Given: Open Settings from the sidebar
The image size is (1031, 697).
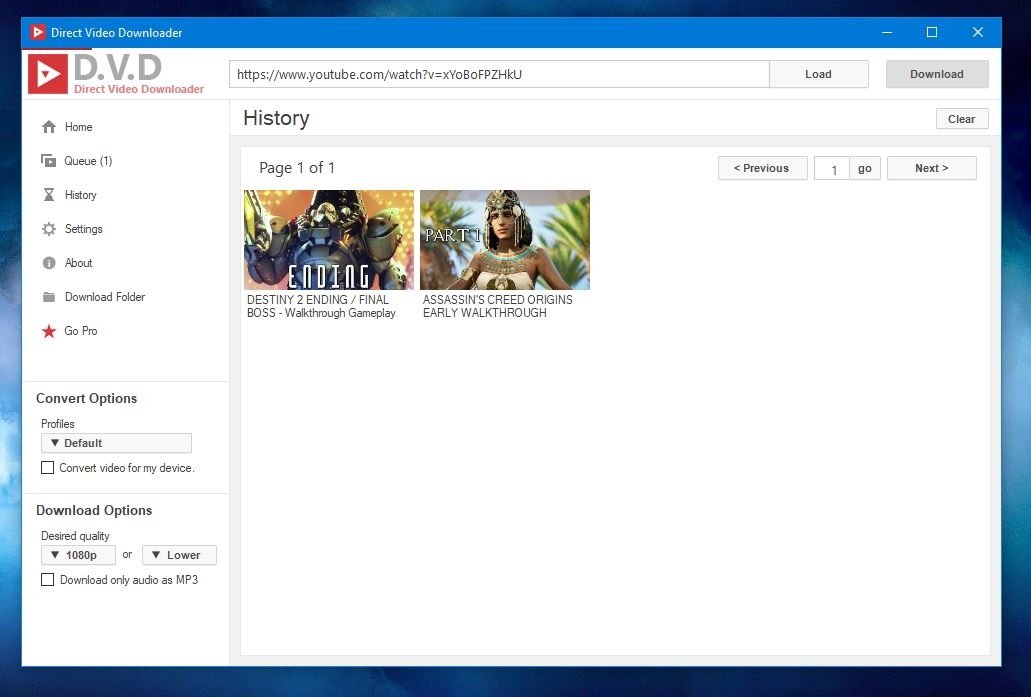Looking at the screenshot, I should pos(84,229).
